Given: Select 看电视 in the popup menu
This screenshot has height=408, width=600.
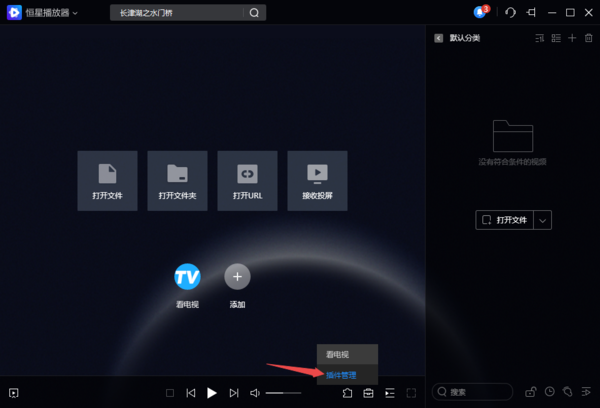Looking at the screenshot, I should pyautogui.click(x=347, y=354).
